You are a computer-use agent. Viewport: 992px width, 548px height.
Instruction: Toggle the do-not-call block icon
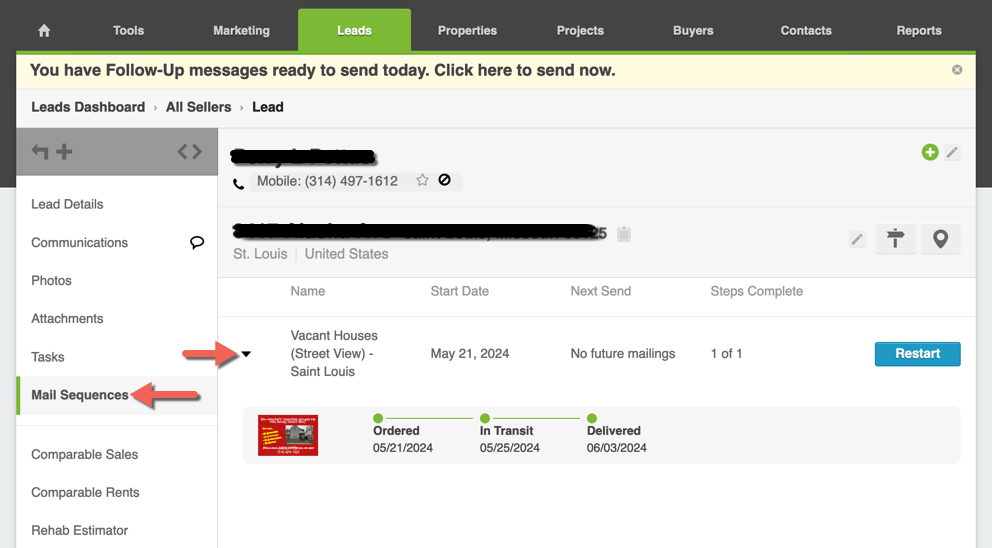445,181
